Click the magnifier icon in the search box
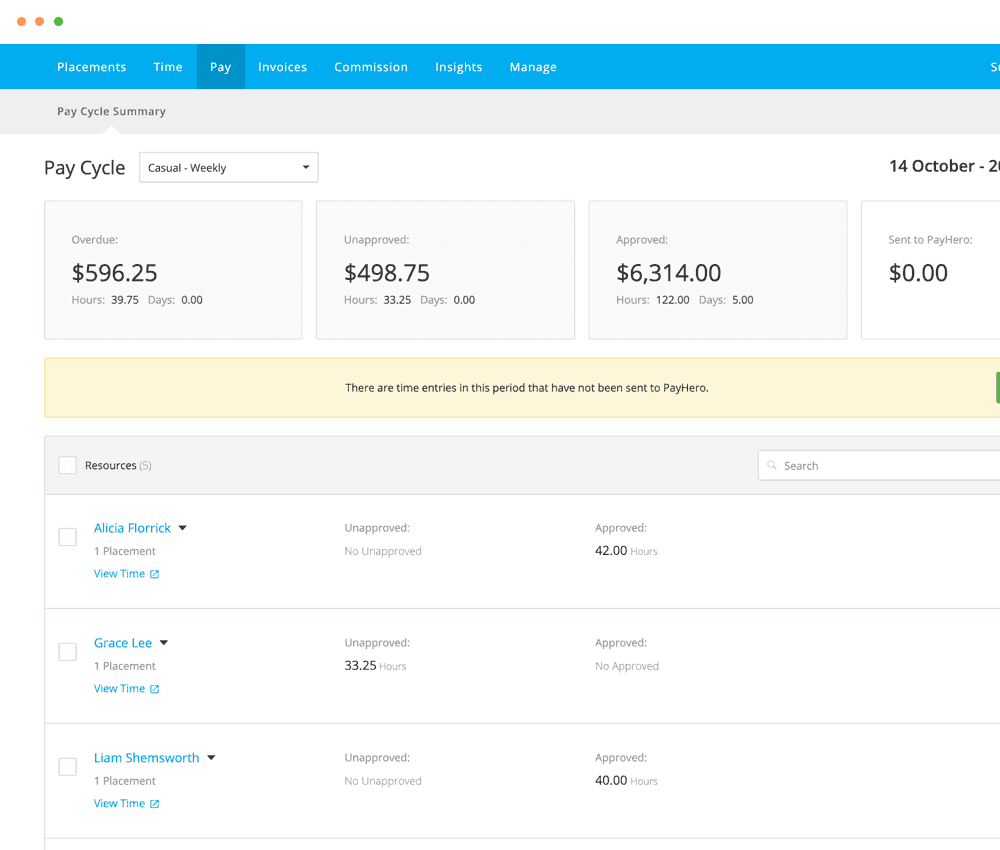 772,465
